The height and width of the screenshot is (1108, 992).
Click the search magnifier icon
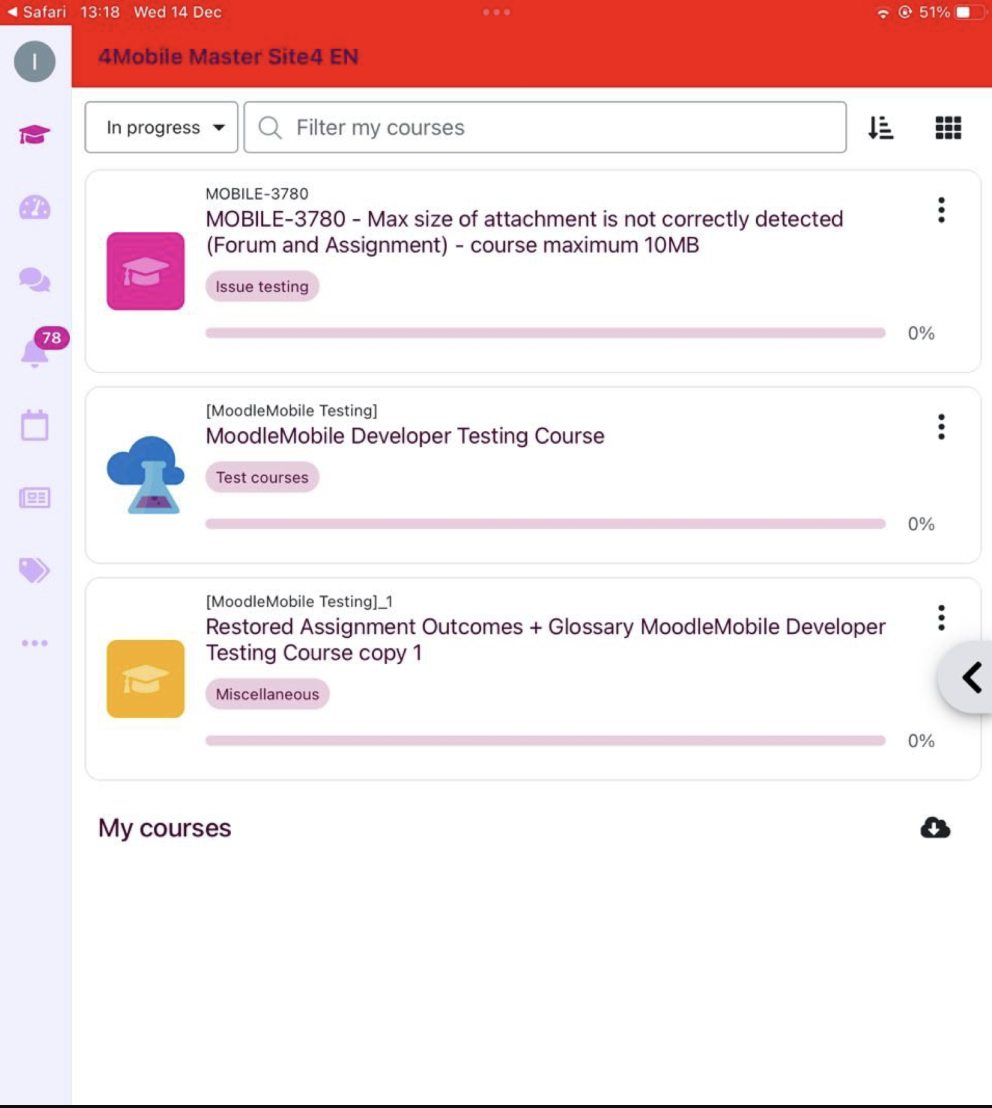tap(270, 128)
